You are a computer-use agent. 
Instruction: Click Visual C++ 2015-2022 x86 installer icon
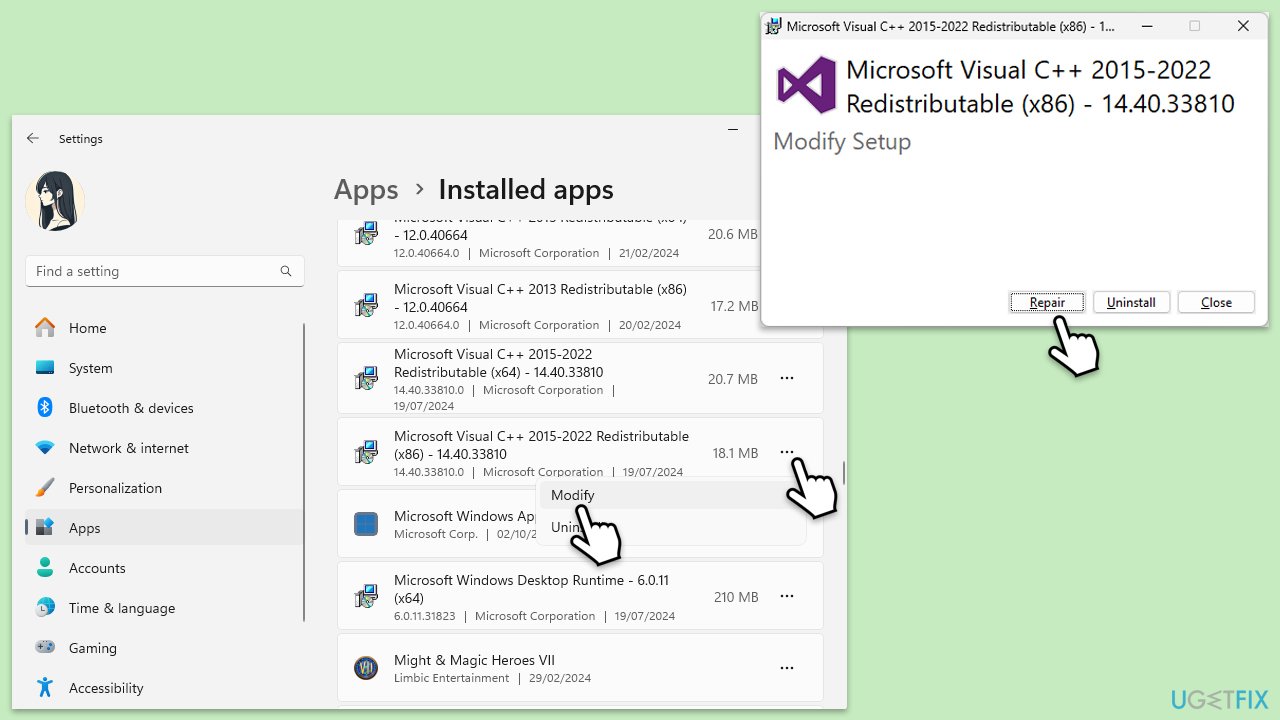[366, 453]
